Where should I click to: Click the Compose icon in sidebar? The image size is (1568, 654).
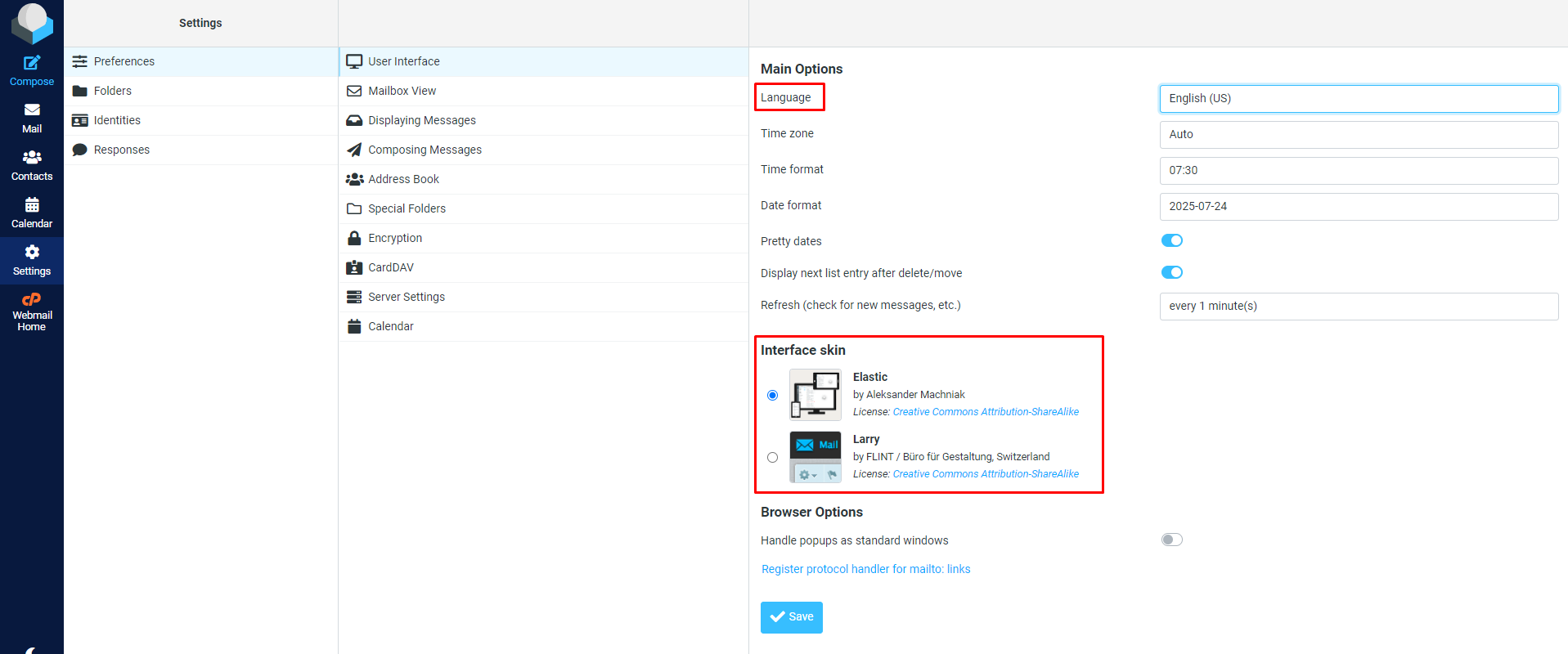coord(32,64)
